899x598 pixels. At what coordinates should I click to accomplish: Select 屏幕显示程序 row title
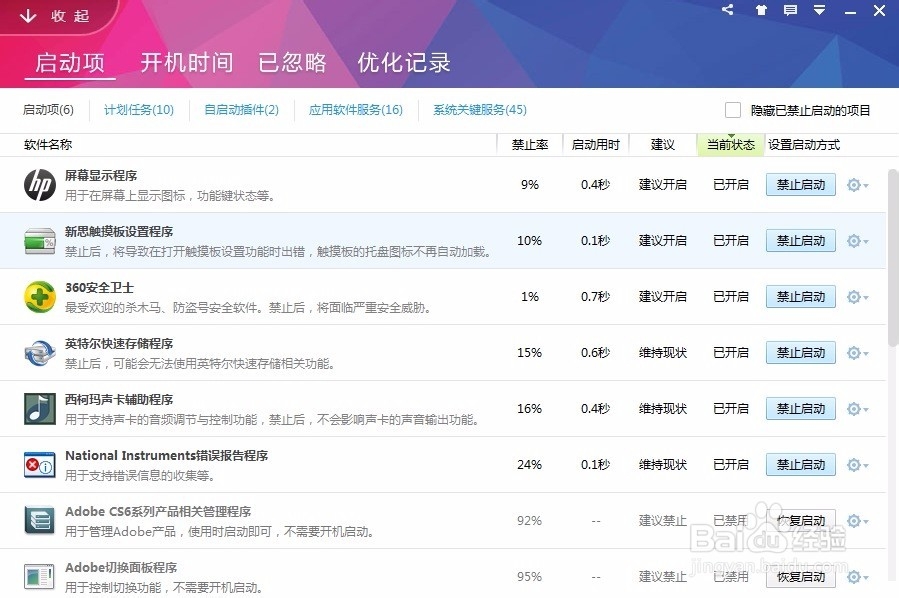[x=101, y=175]
